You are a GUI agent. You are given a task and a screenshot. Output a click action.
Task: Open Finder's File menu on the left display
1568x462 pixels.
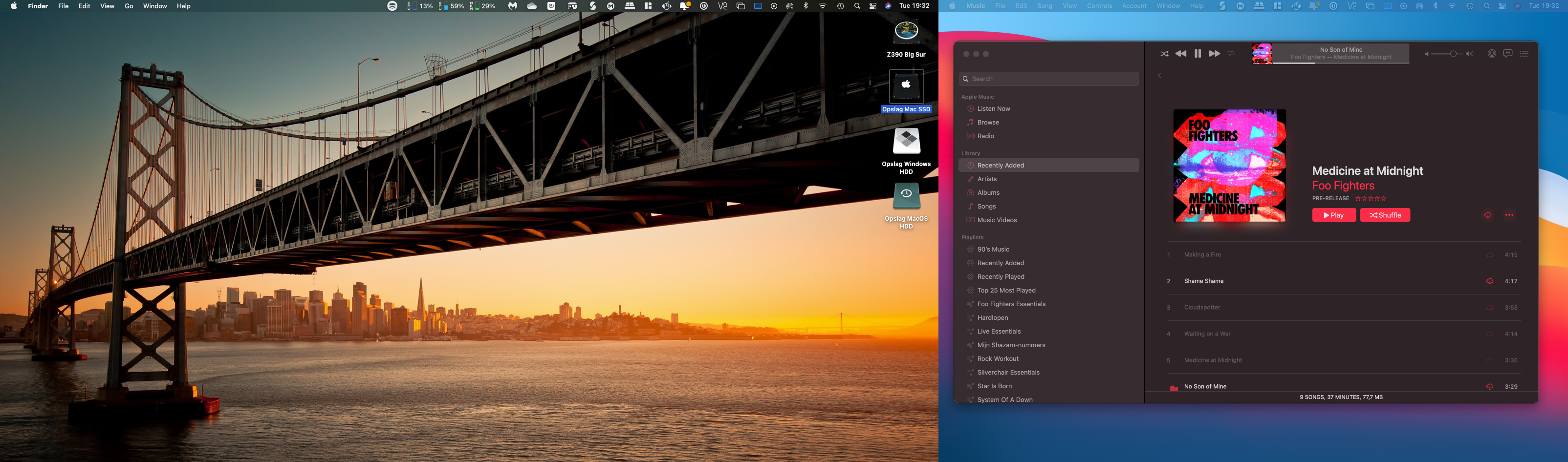[64, 6]
